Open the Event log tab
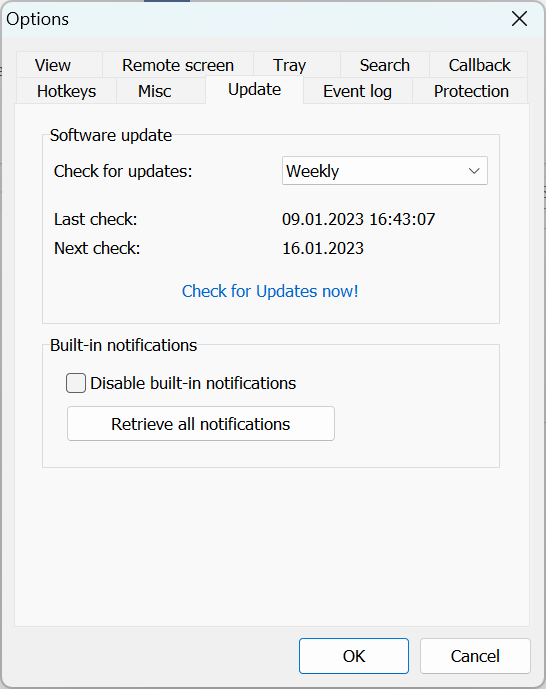The height and width of the screenshot is (689, 546). click(x=357, y=91)
